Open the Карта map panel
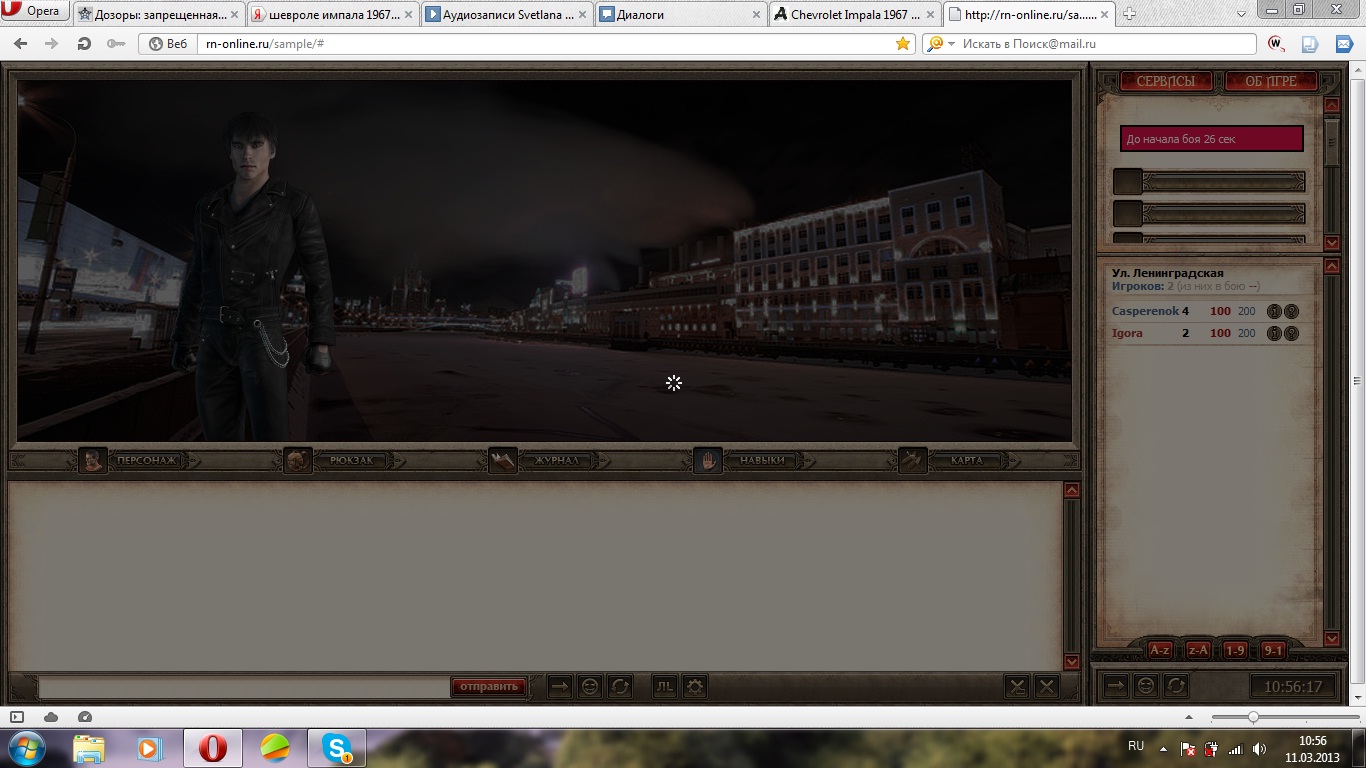Viewport: 1366px width, 768px height. click(966, 460)
